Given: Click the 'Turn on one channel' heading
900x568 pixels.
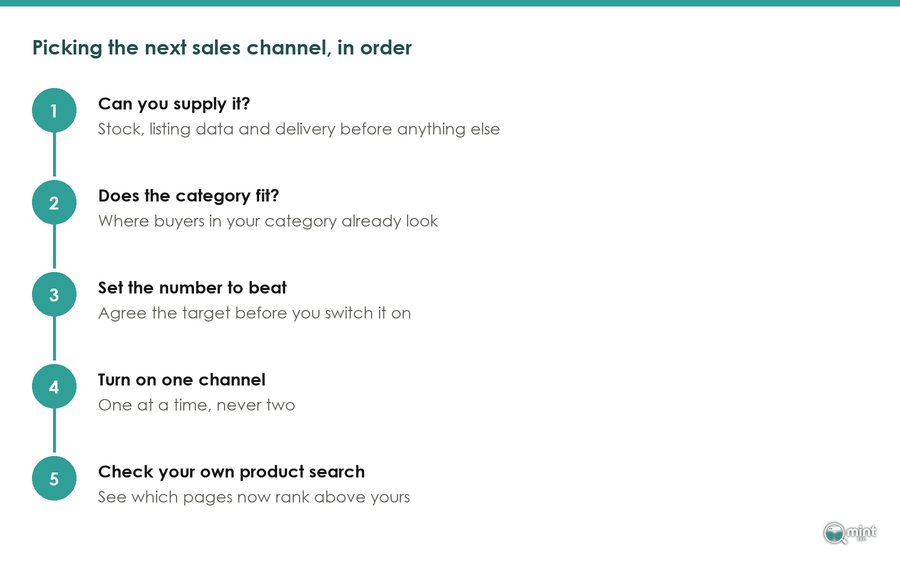Looking at the screenshot, I should click(x=181, y=380).
